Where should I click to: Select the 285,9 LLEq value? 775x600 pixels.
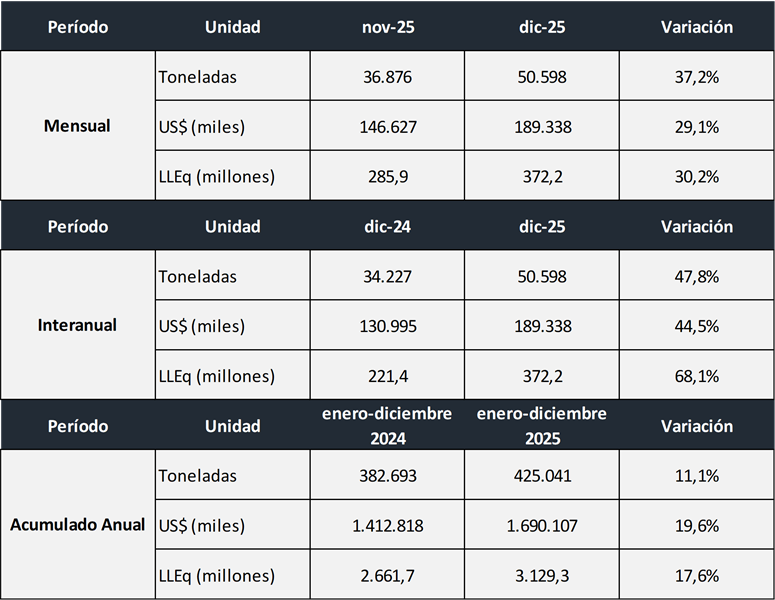pos(387,177)
